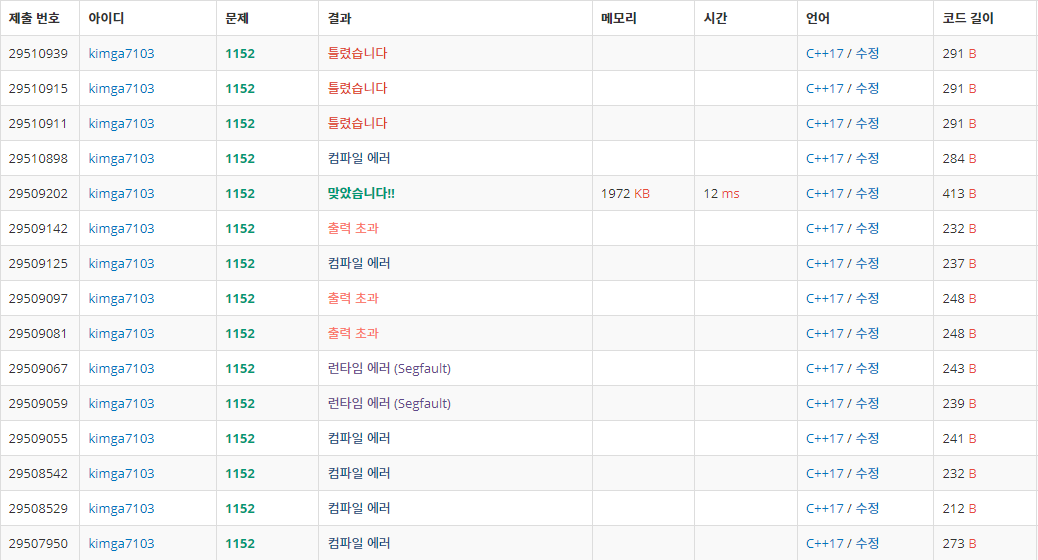
Task: Click 런타임 에러 (Segfault) result of submission 29509067
Action: coord(389,369)
